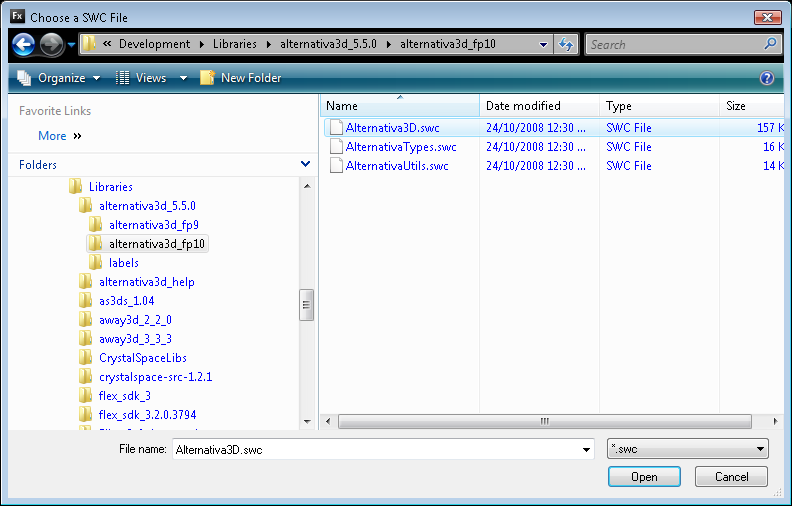Expand the File name history dropdown

[x=586, y=450]
